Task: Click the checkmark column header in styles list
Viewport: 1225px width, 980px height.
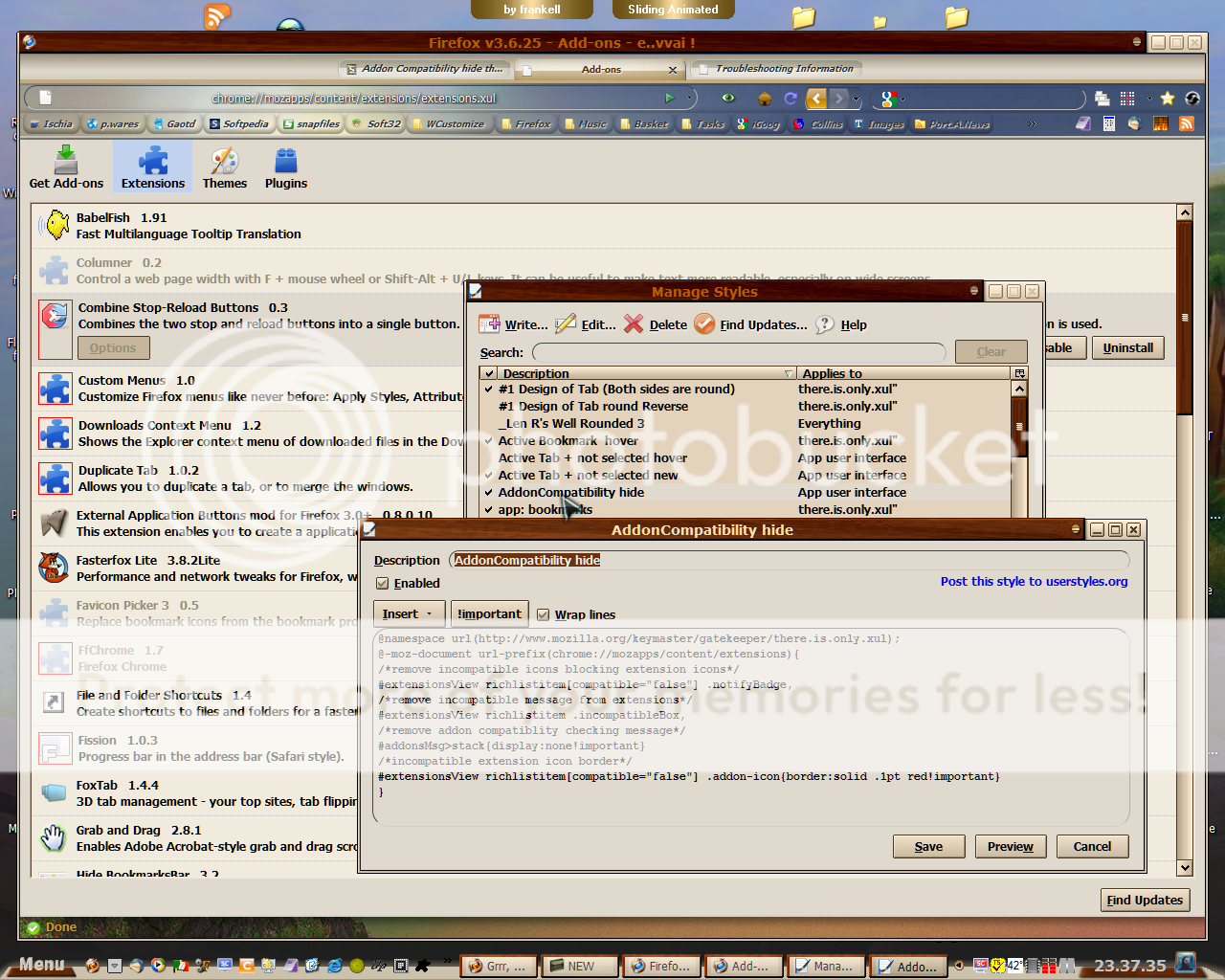Action: 489,373
